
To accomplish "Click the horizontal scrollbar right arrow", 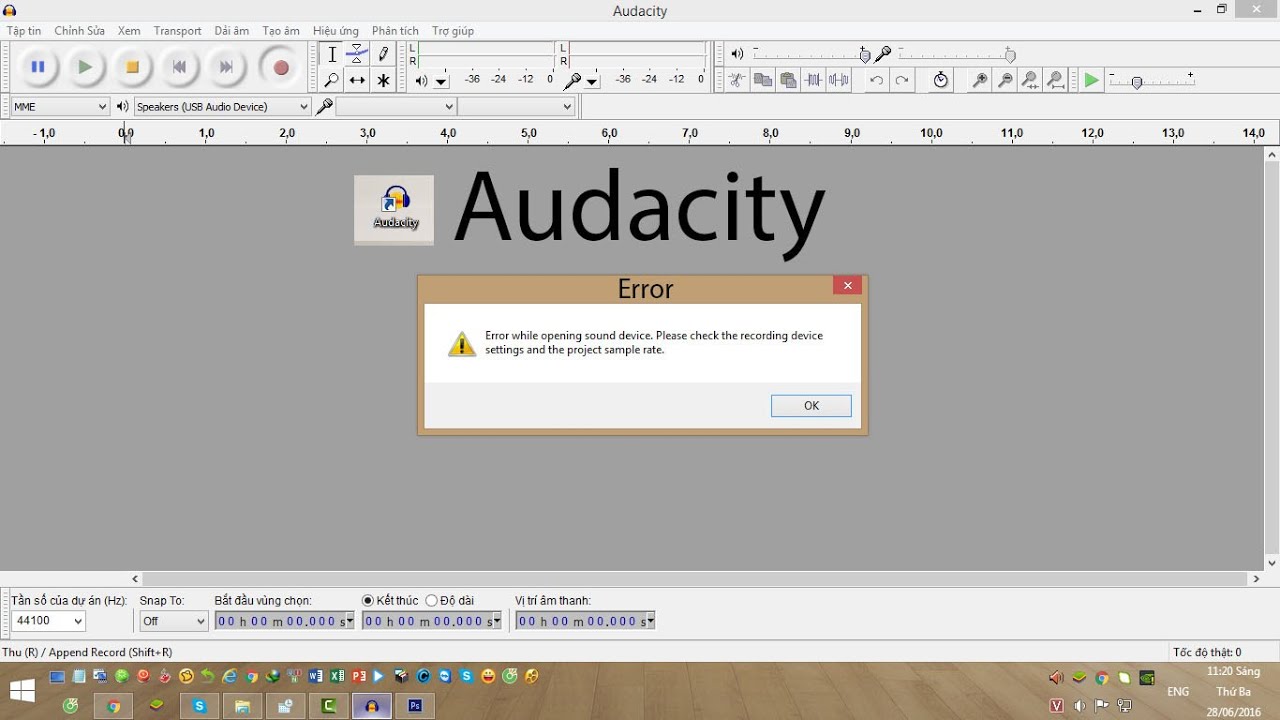I will click(x=1256, y=578).
